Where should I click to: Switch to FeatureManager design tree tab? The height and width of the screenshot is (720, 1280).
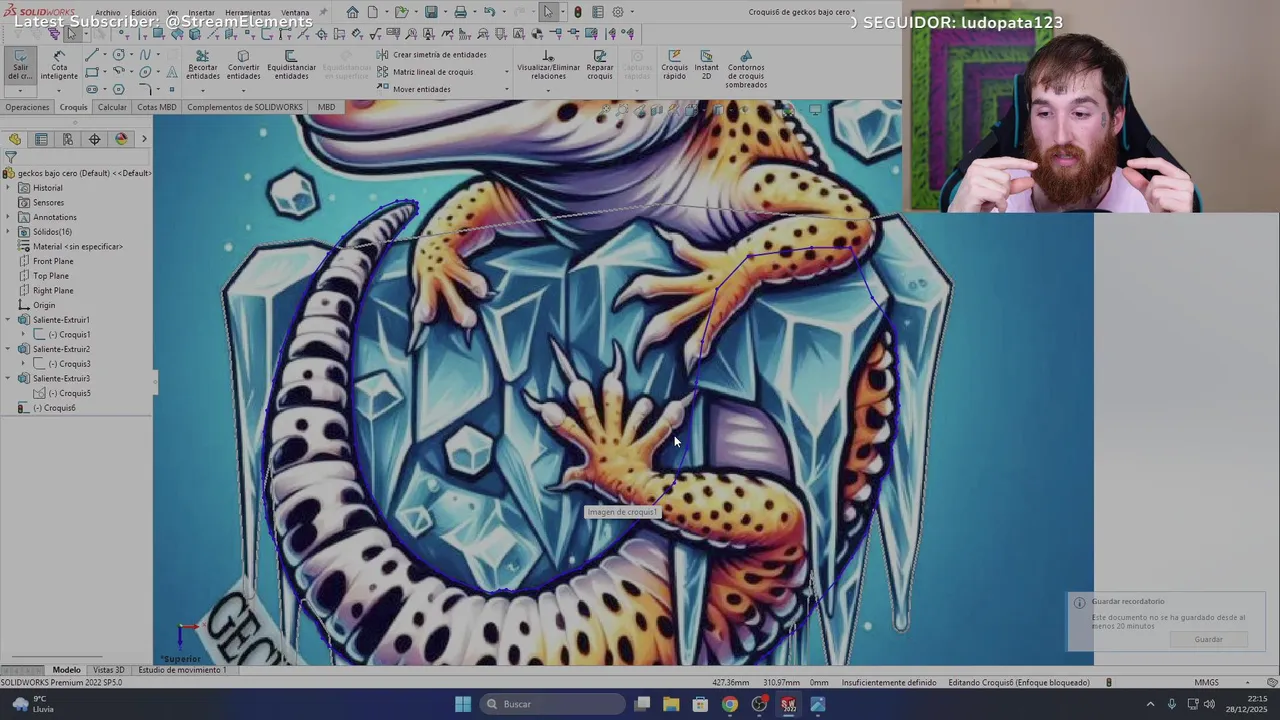(15, 139)
